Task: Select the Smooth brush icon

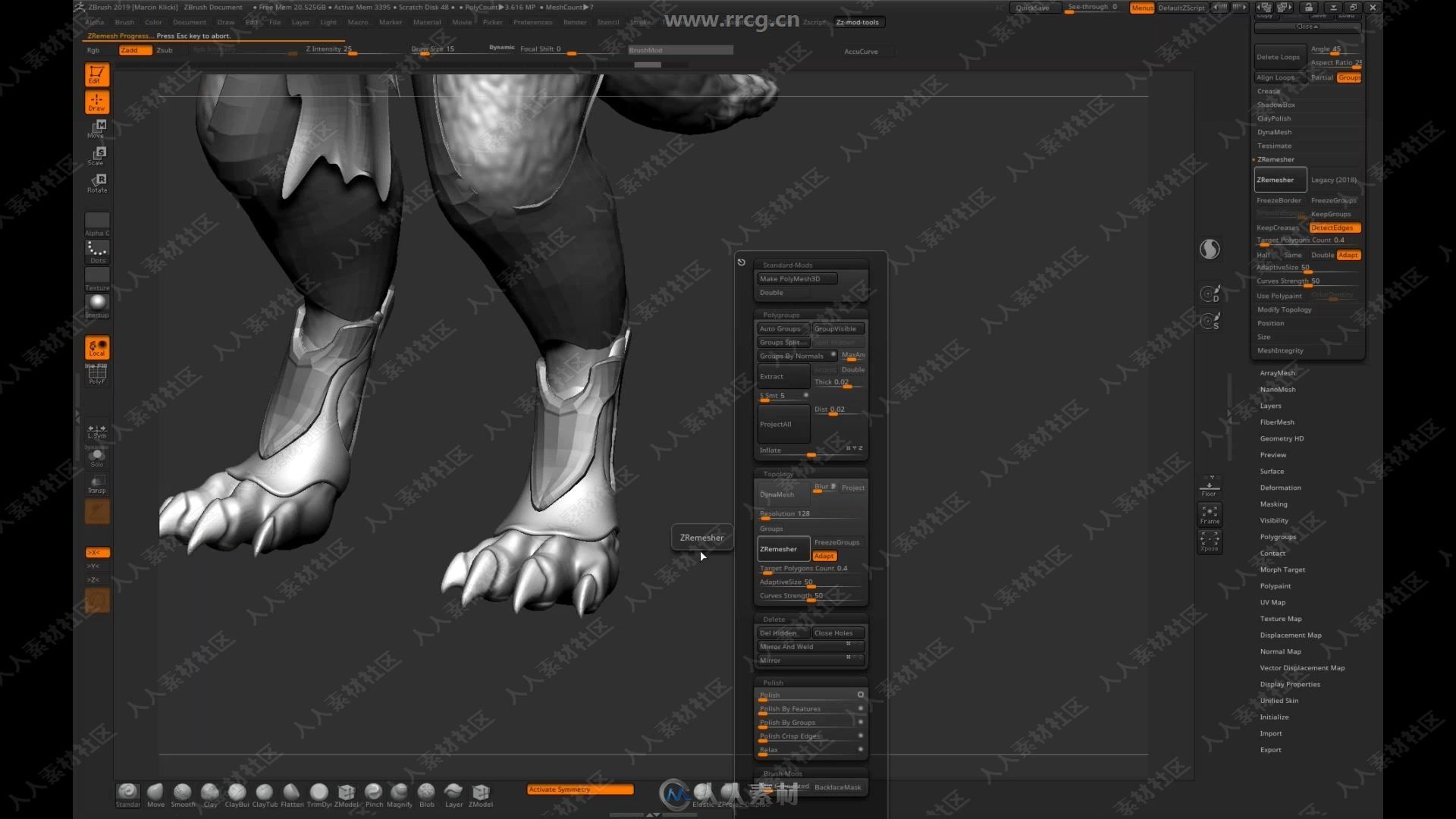Action: pos(183,795)
